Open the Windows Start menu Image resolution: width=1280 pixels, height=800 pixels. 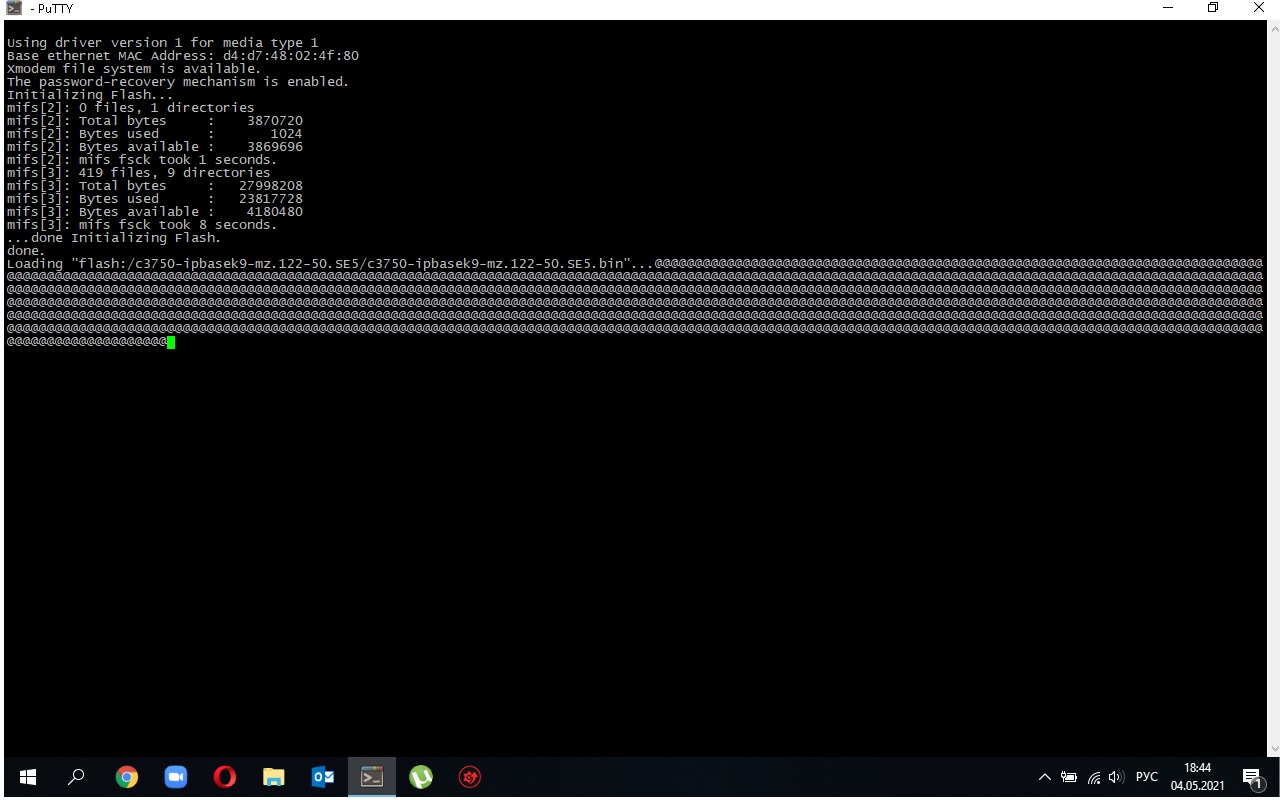pos(28,777)
